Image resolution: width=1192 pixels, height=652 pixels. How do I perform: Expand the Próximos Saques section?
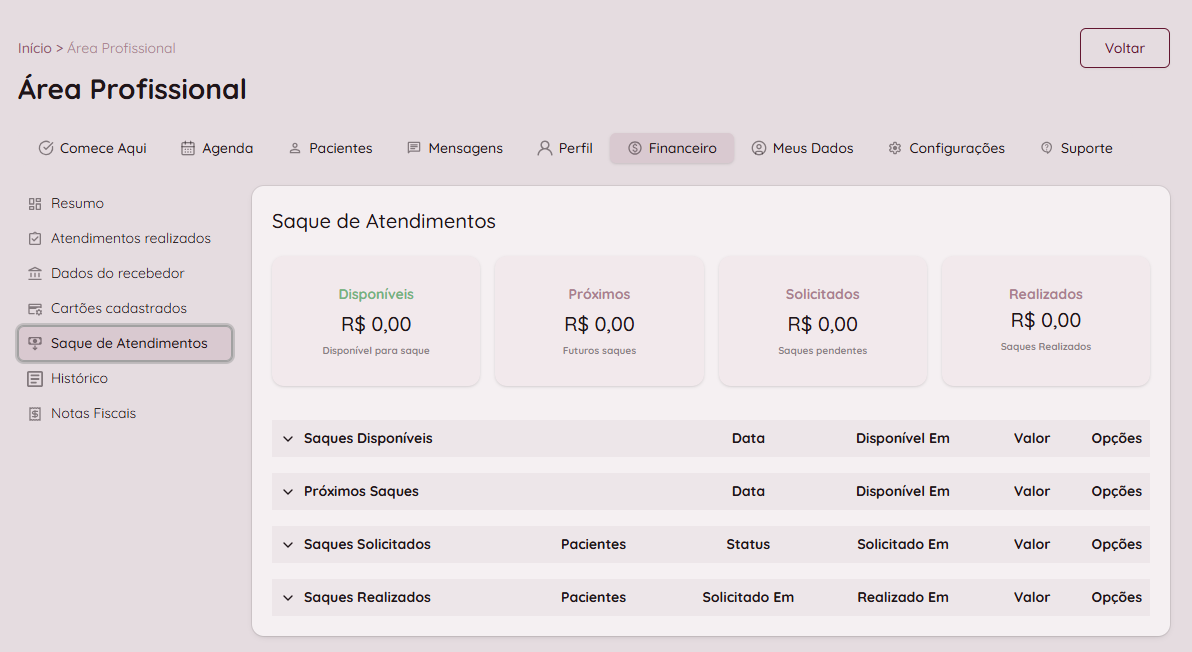pos(288,491)
